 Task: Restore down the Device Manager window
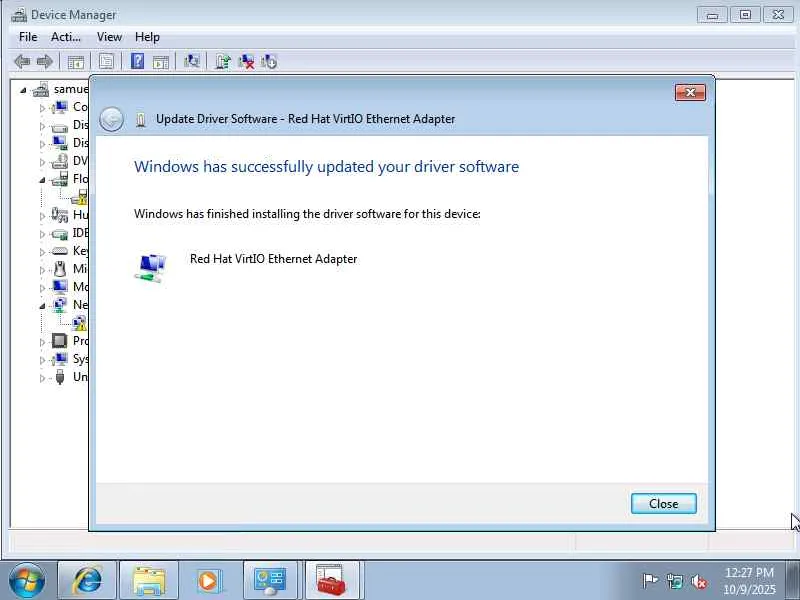pyautogui.click(x=745, y=15)
